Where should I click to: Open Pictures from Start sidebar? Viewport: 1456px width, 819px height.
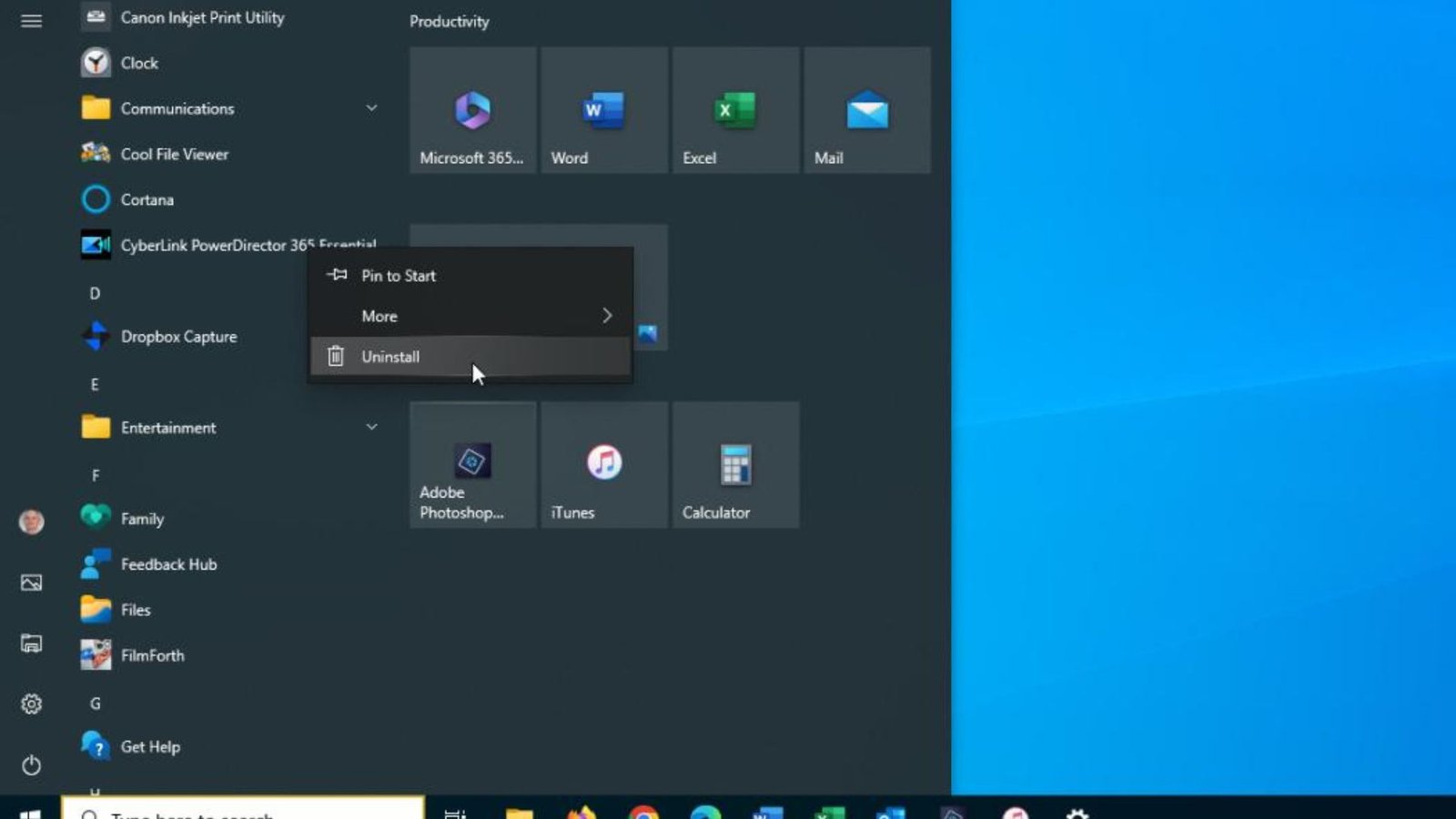[x=31, y=582]
